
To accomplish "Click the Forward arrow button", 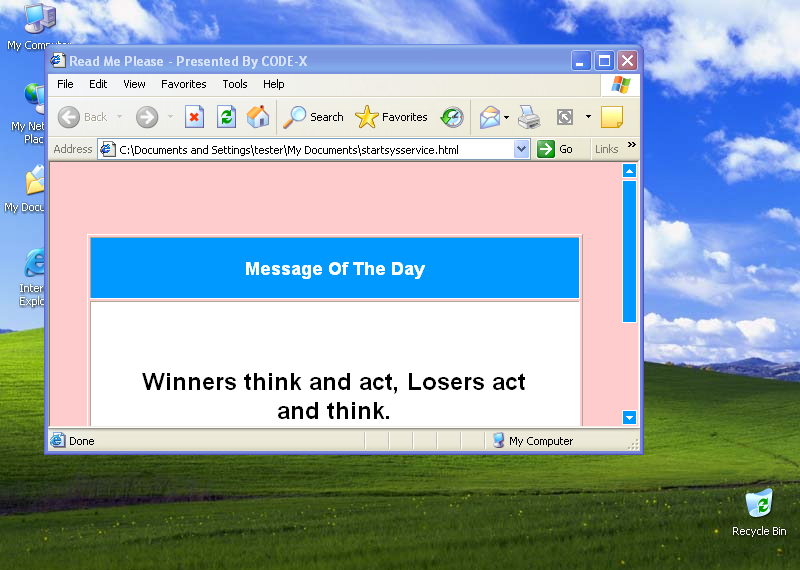I will [x=147, y=117].
